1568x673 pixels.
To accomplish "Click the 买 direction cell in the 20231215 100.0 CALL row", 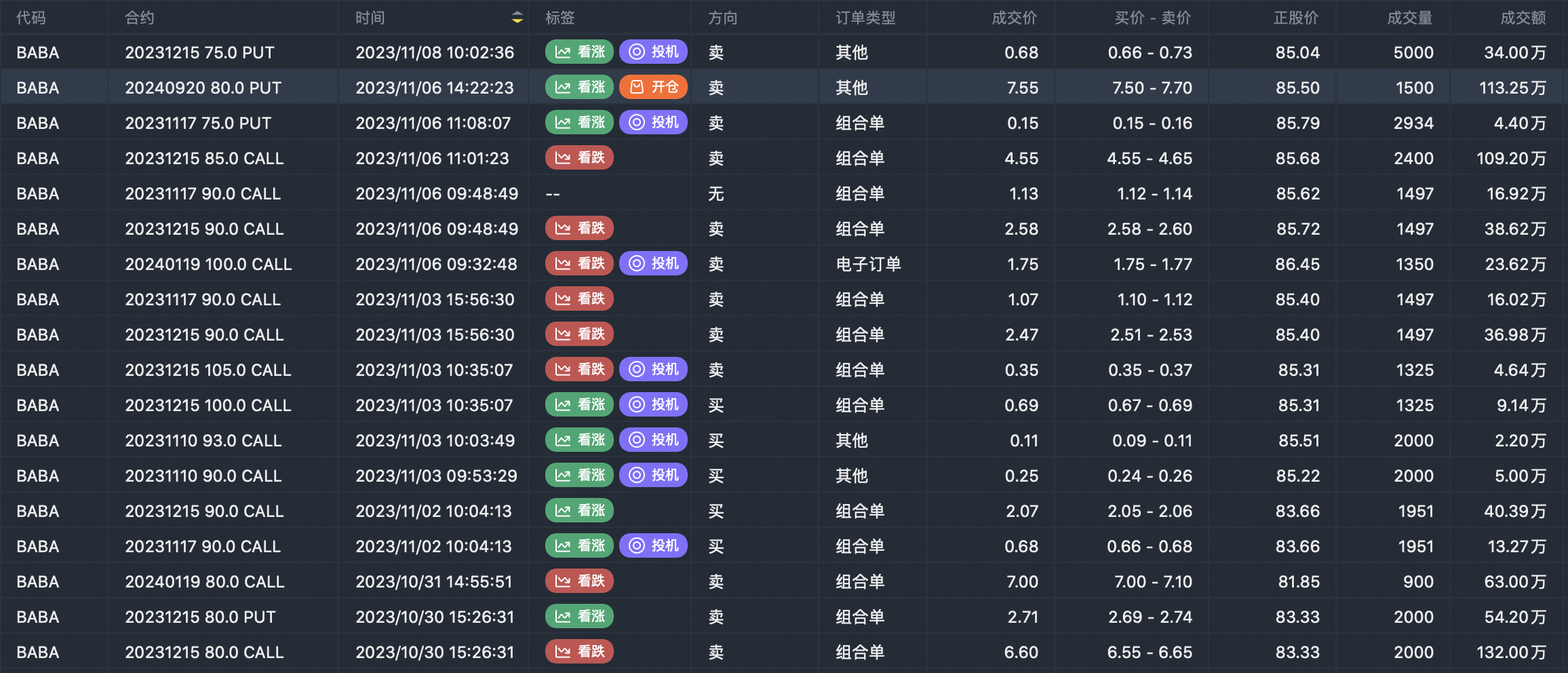I will 716,405.
